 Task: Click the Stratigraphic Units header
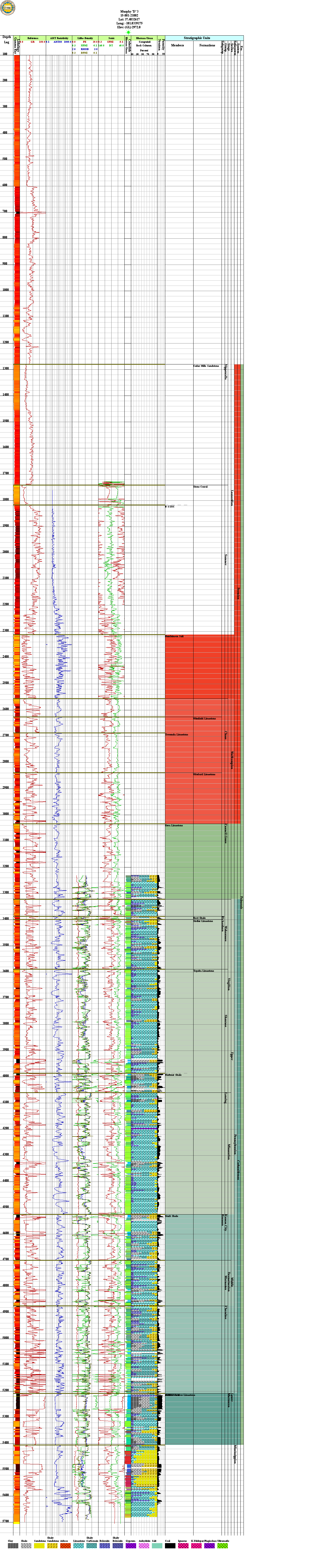[x=197, y=38]
